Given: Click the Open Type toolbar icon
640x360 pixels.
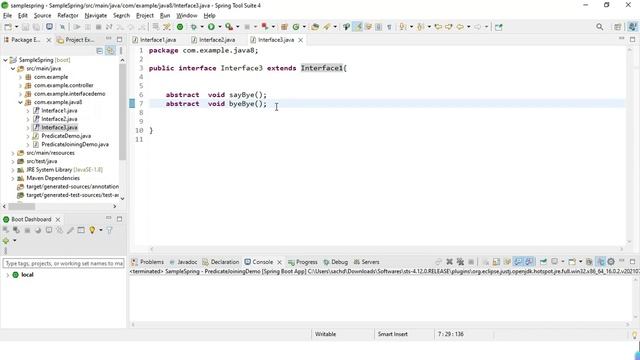Looking at the screenshot, I should 315,27.
